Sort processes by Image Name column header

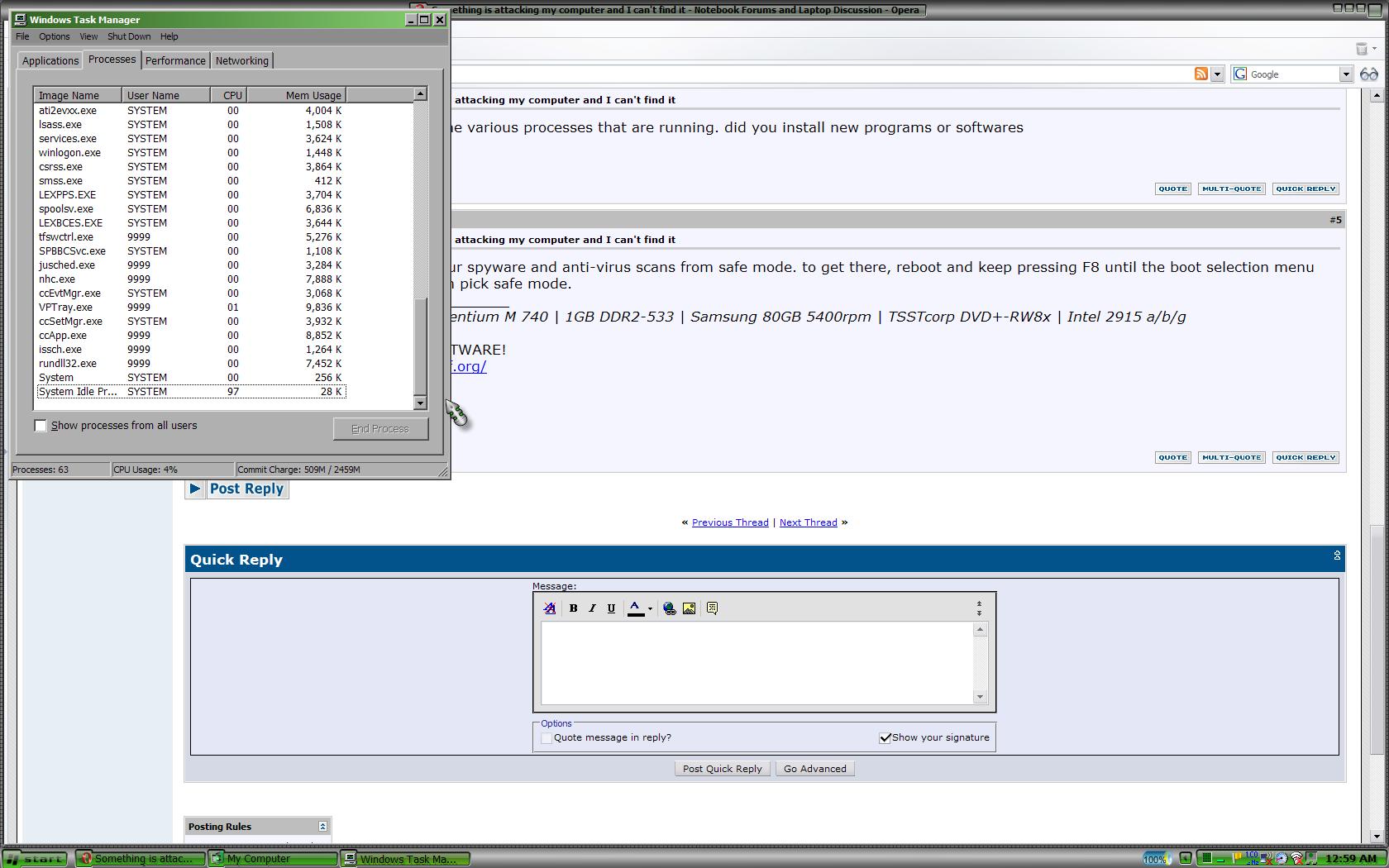78,95
